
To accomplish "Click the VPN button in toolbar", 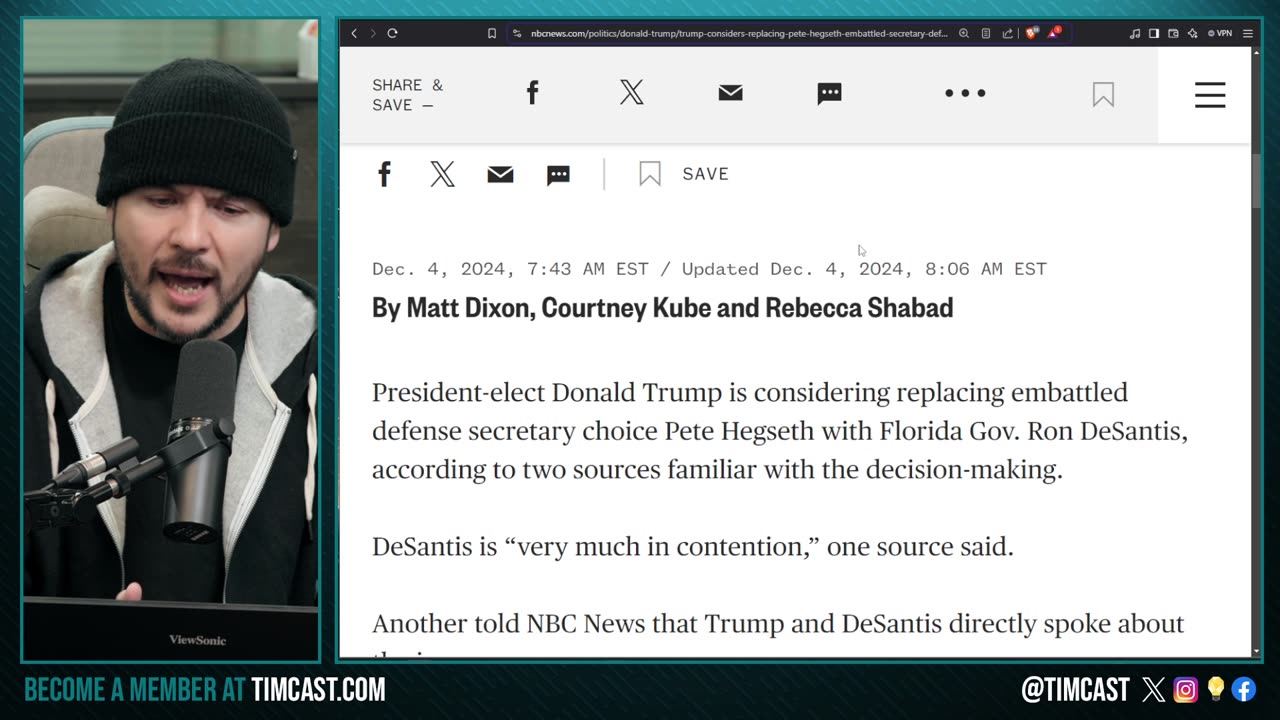I will click(1220, 33).
